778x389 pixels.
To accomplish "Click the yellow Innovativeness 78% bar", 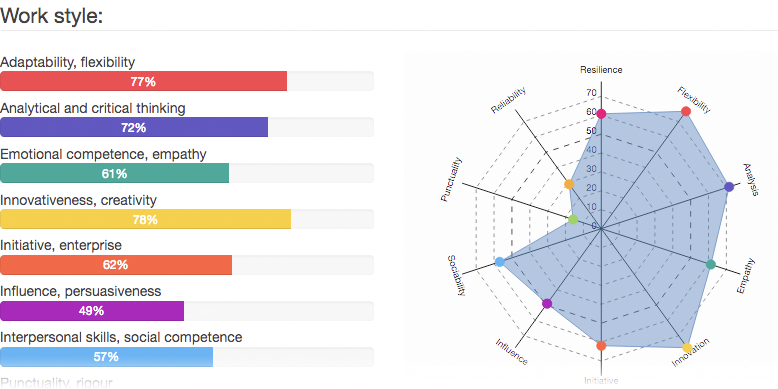I will click(145, 219).
